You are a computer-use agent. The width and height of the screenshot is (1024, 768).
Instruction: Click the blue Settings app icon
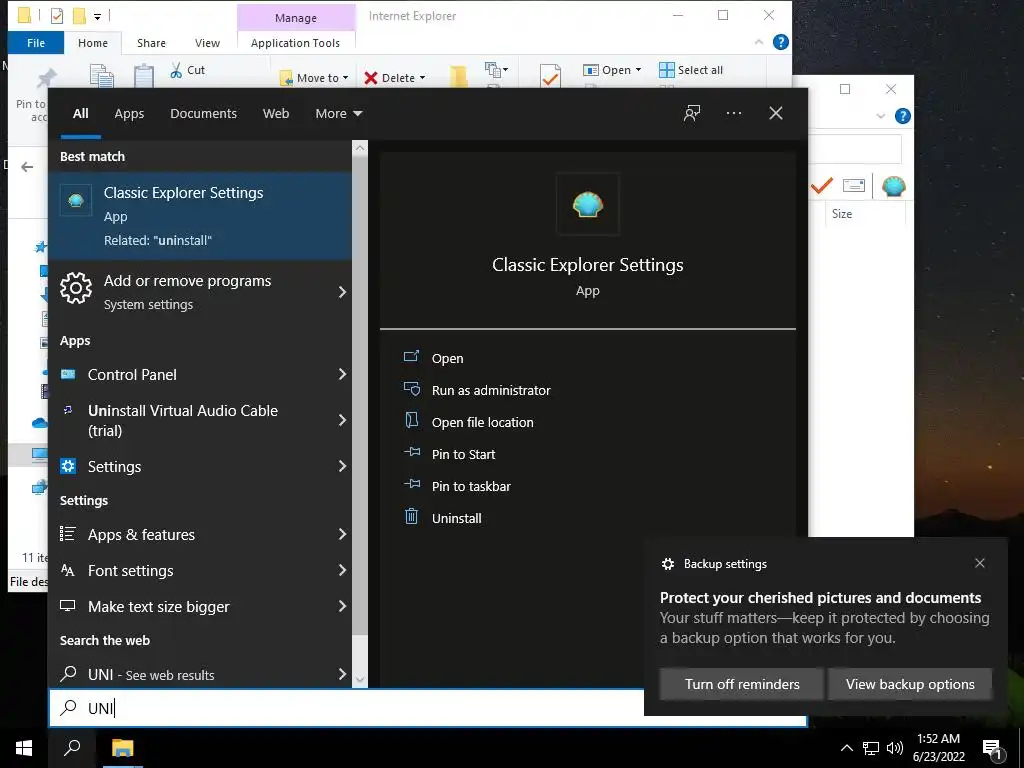point(68,466)
